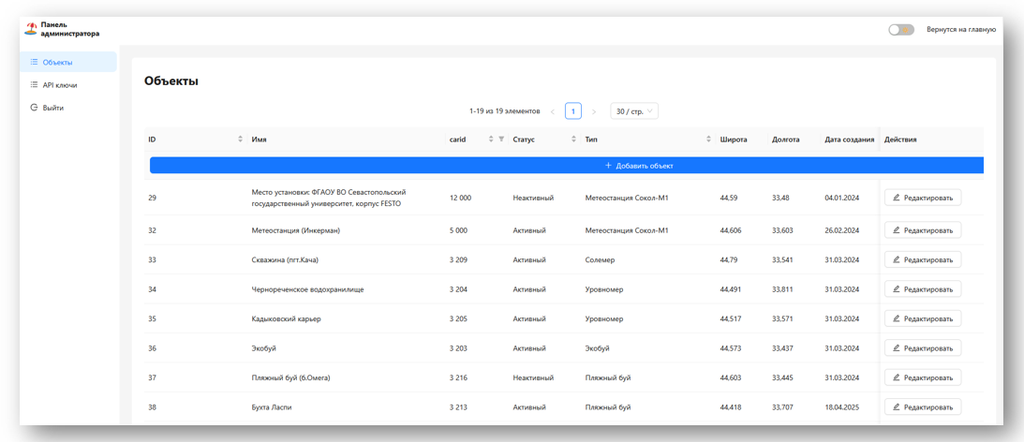Click the logout icon beside Выйти

tap(34, 108)
